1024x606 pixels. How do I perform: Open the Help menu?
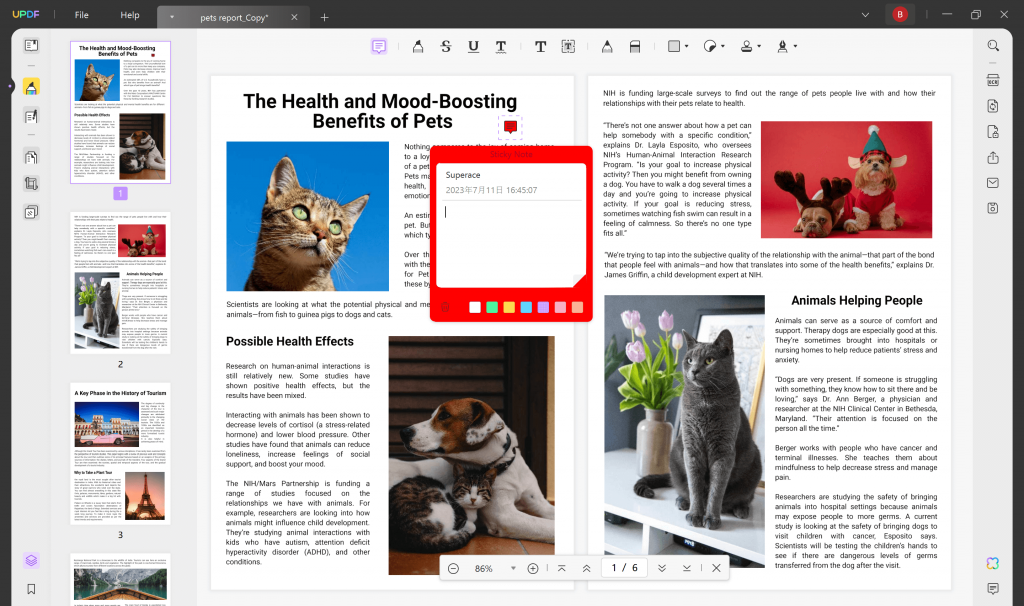tap(130, 15)
